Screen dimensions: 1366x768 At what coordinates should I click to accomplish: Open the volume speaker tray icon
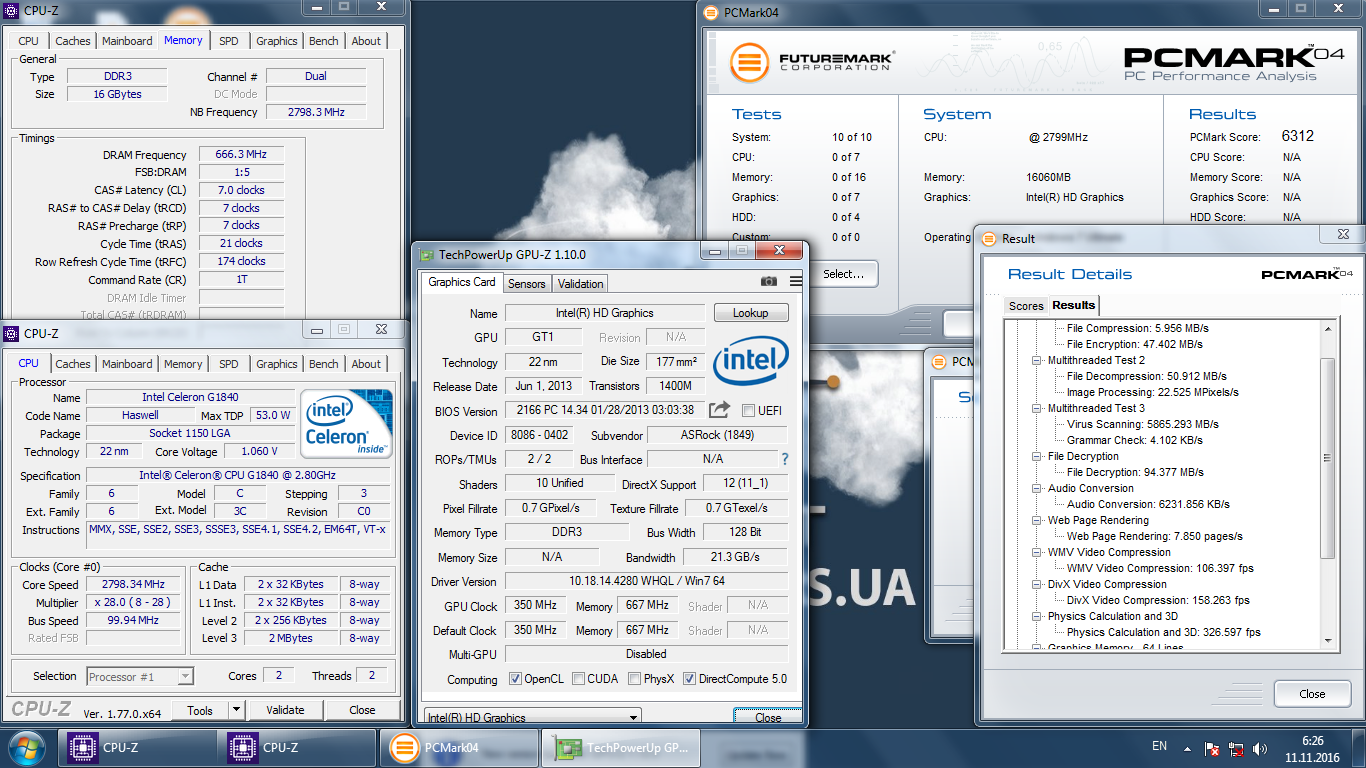pos(1261,748)
